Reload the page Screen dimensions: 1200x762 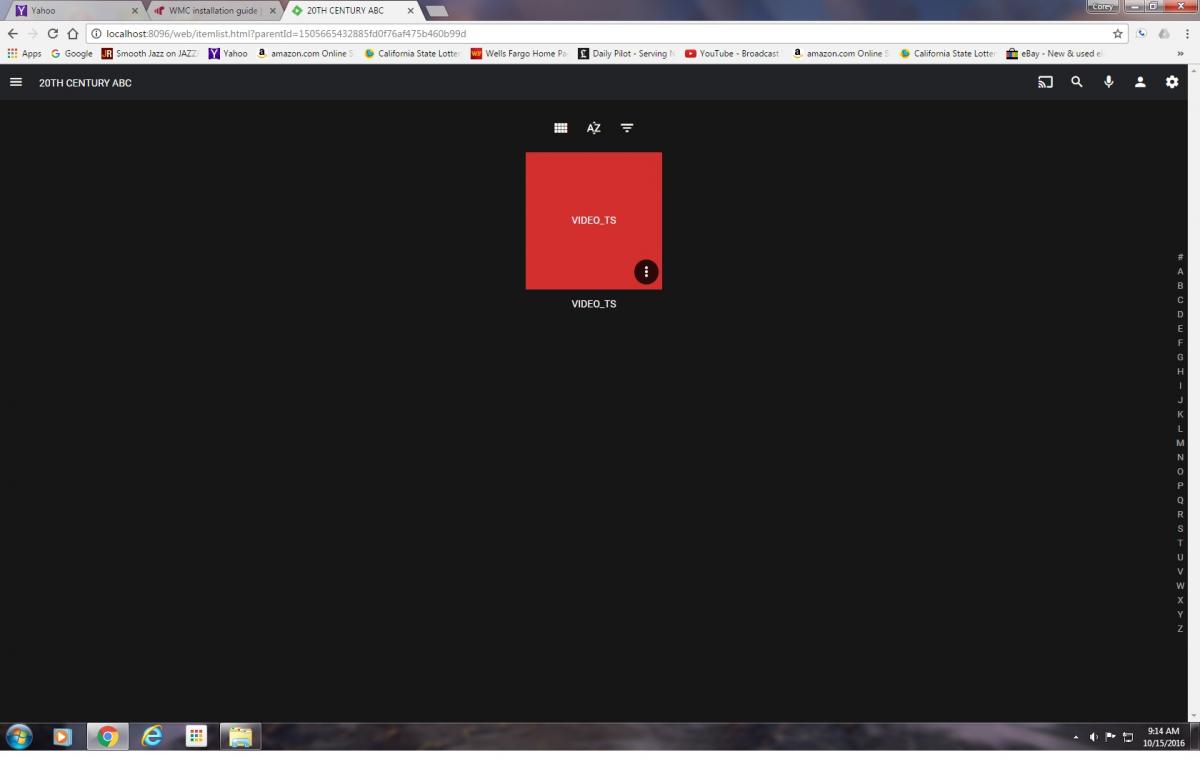53,33
